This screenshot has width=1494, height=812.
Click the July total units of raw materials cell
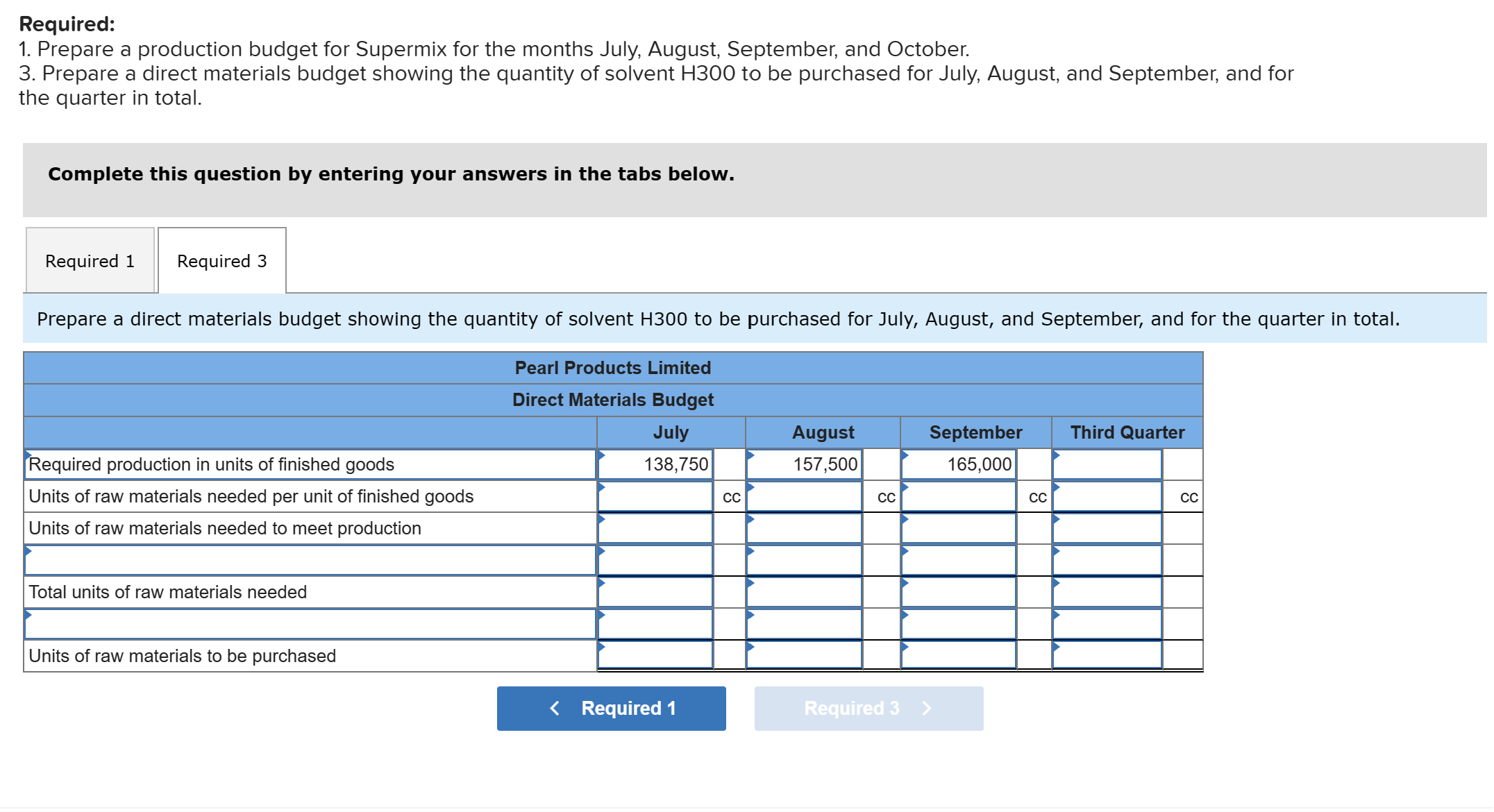tap(656, 592)
